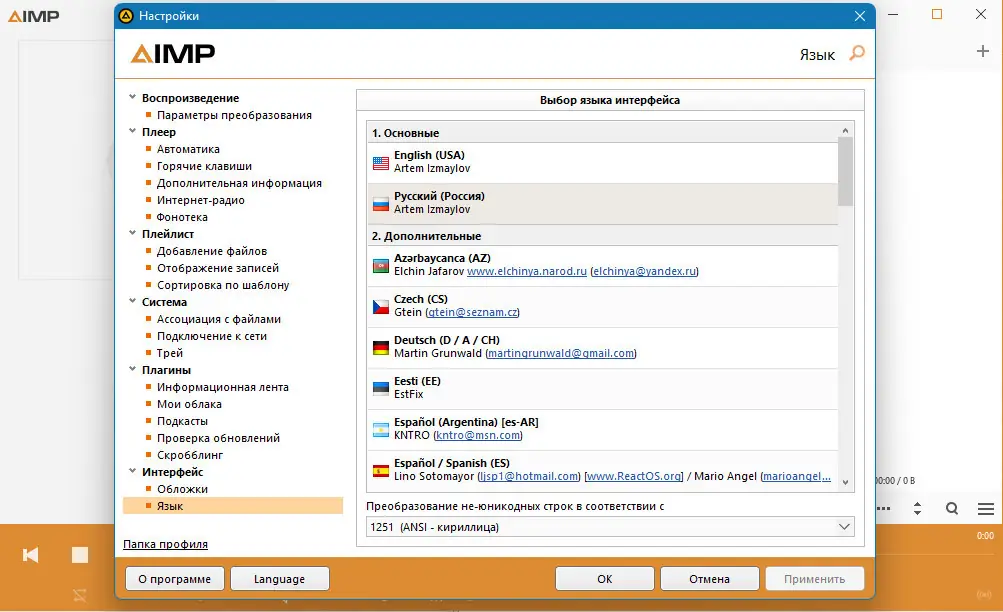
Task: Open the Папка профиля link
Action: (165, 544)
